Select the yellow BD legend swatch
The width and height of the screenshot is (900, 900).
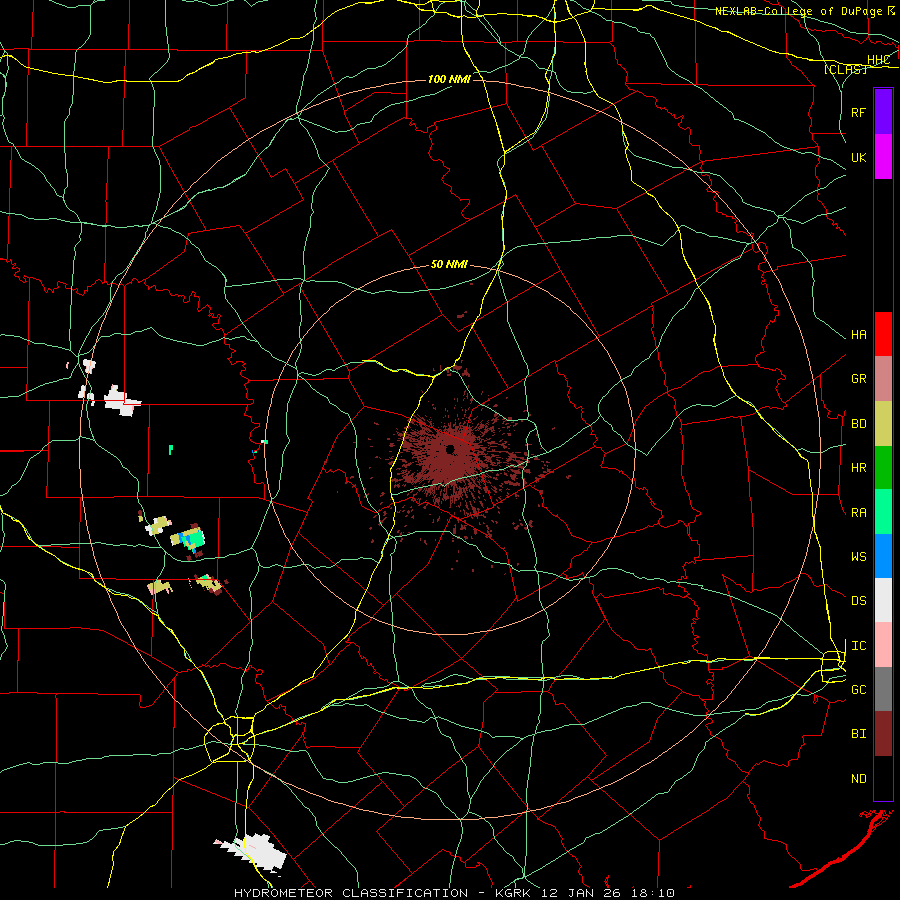883,423
